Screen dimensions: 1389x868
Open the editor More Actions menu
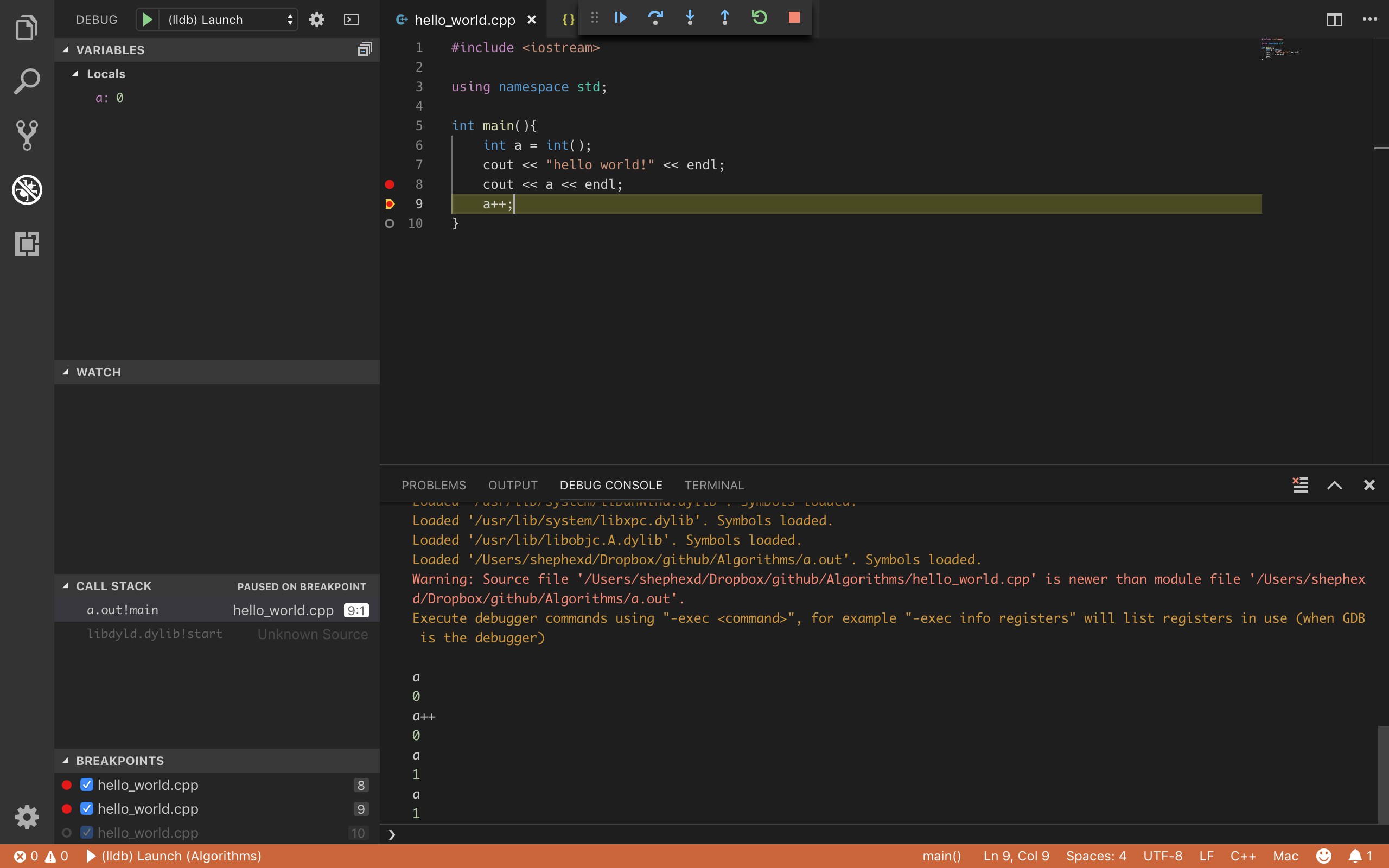tap(1369, 20)
